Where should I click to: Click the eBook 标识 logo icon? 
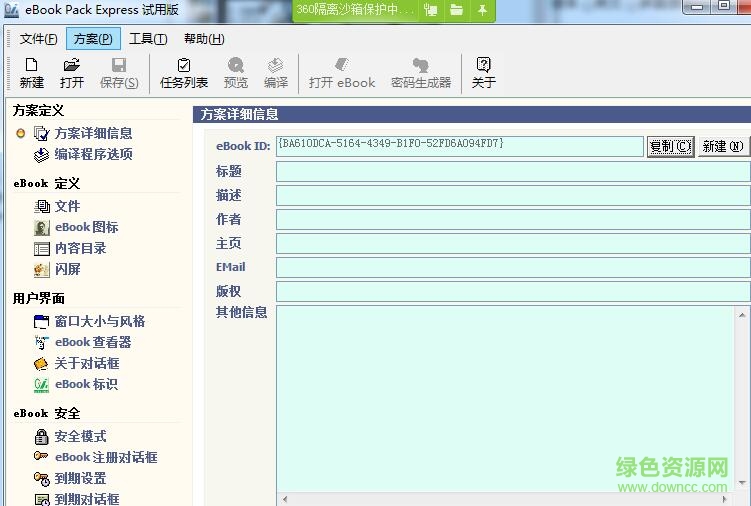pos(42,385)
